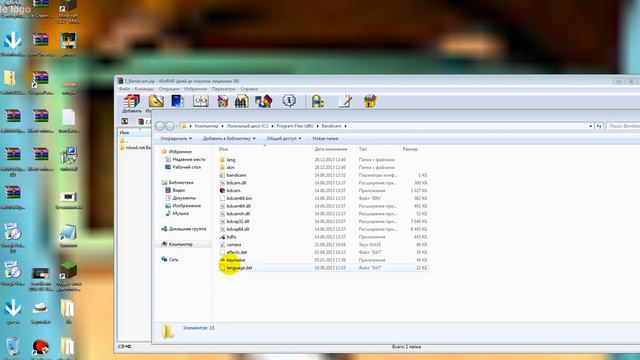This screenshot has height=360, width=640.
Task: Expand Добавить в библиотеку dropdown
Action: pyautogui.click(x=229, y=139)
